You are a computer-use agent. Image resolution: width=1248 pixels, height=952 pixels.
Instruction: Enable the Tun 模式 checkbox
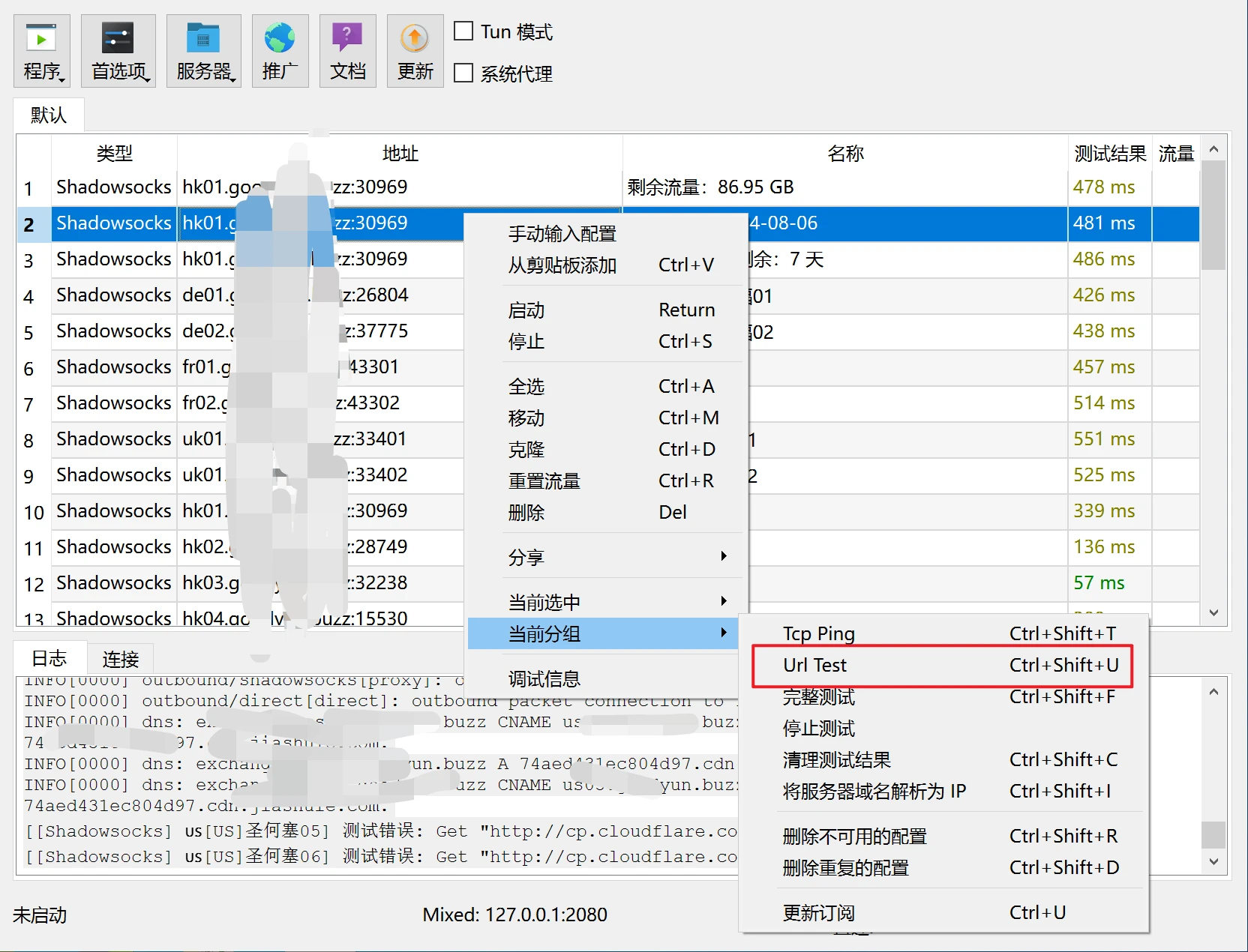(464, 31)
